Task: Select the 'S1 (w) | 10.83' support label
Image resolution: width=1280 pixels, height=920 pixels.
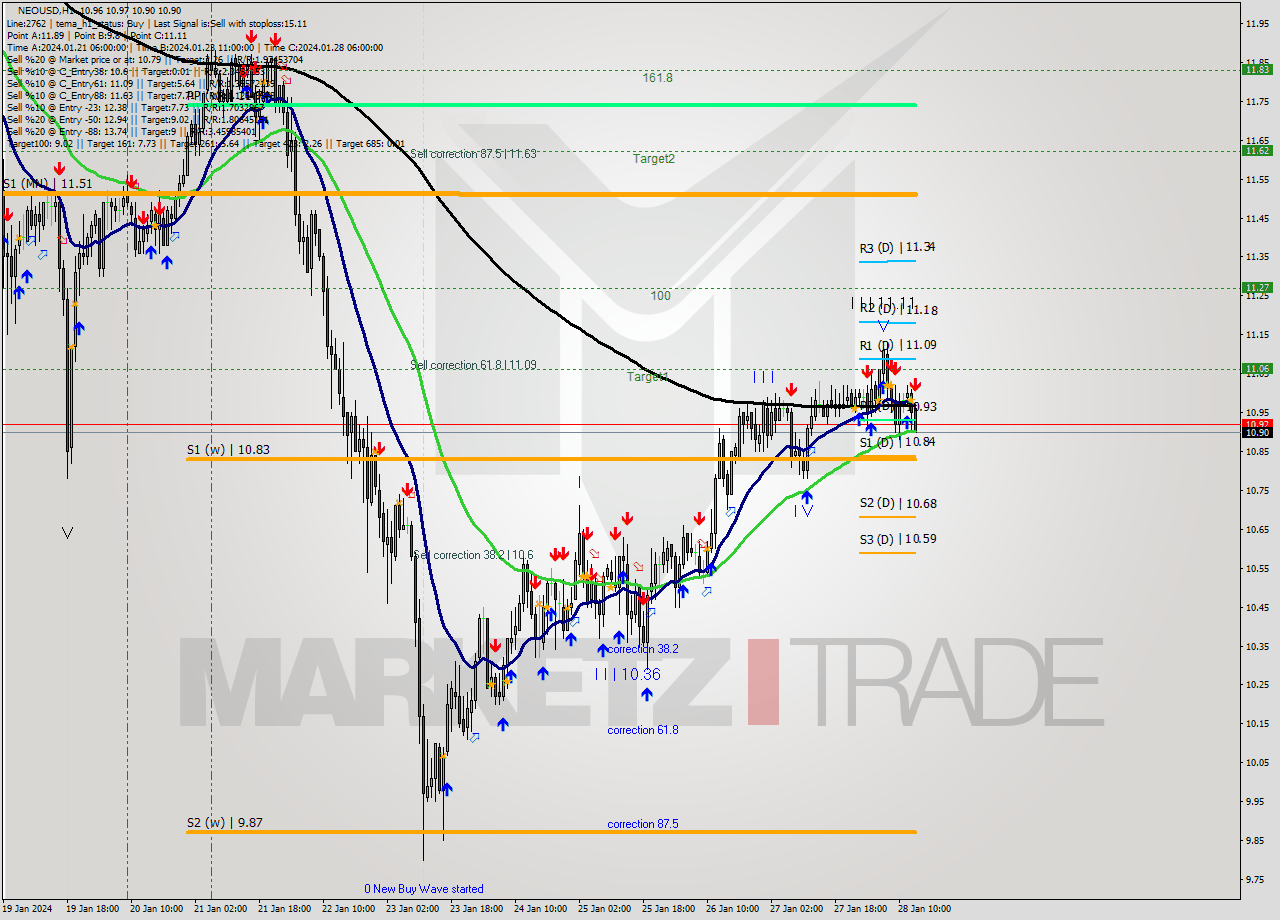Action: point(228,450)
